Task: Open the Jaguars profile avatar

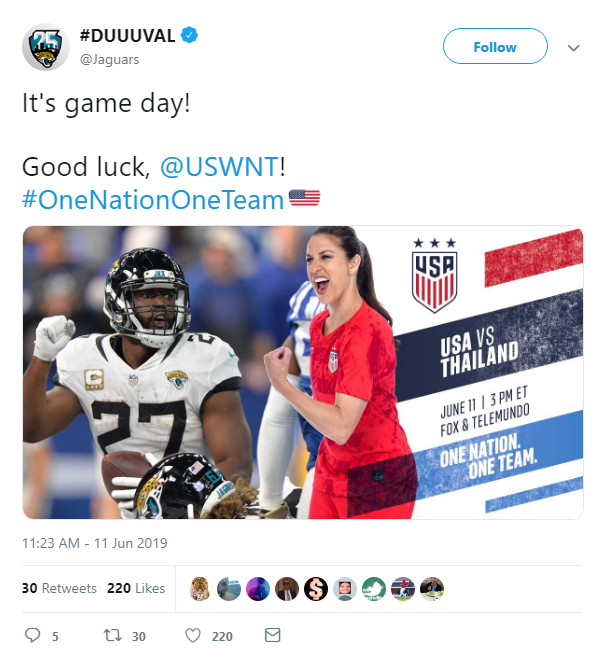Action: [46, 47]
